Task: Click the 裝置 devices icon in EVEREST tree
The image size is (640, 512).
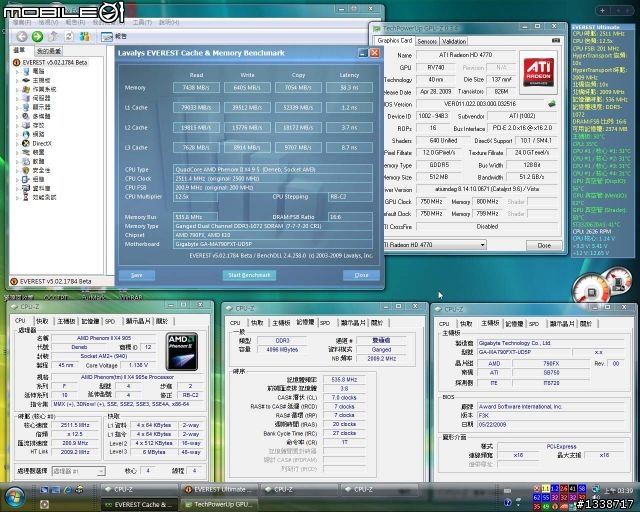Action: 26,152
